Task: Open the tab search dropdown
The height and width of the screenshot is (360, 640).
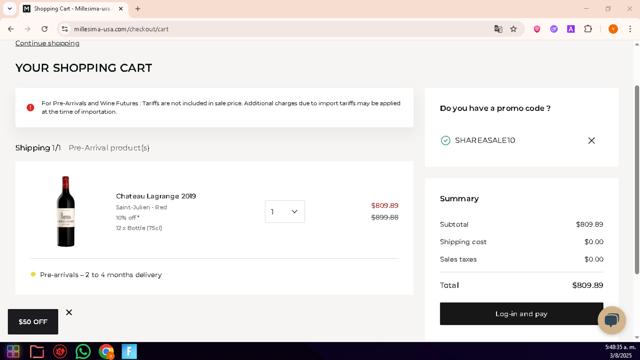Action: 10,9
